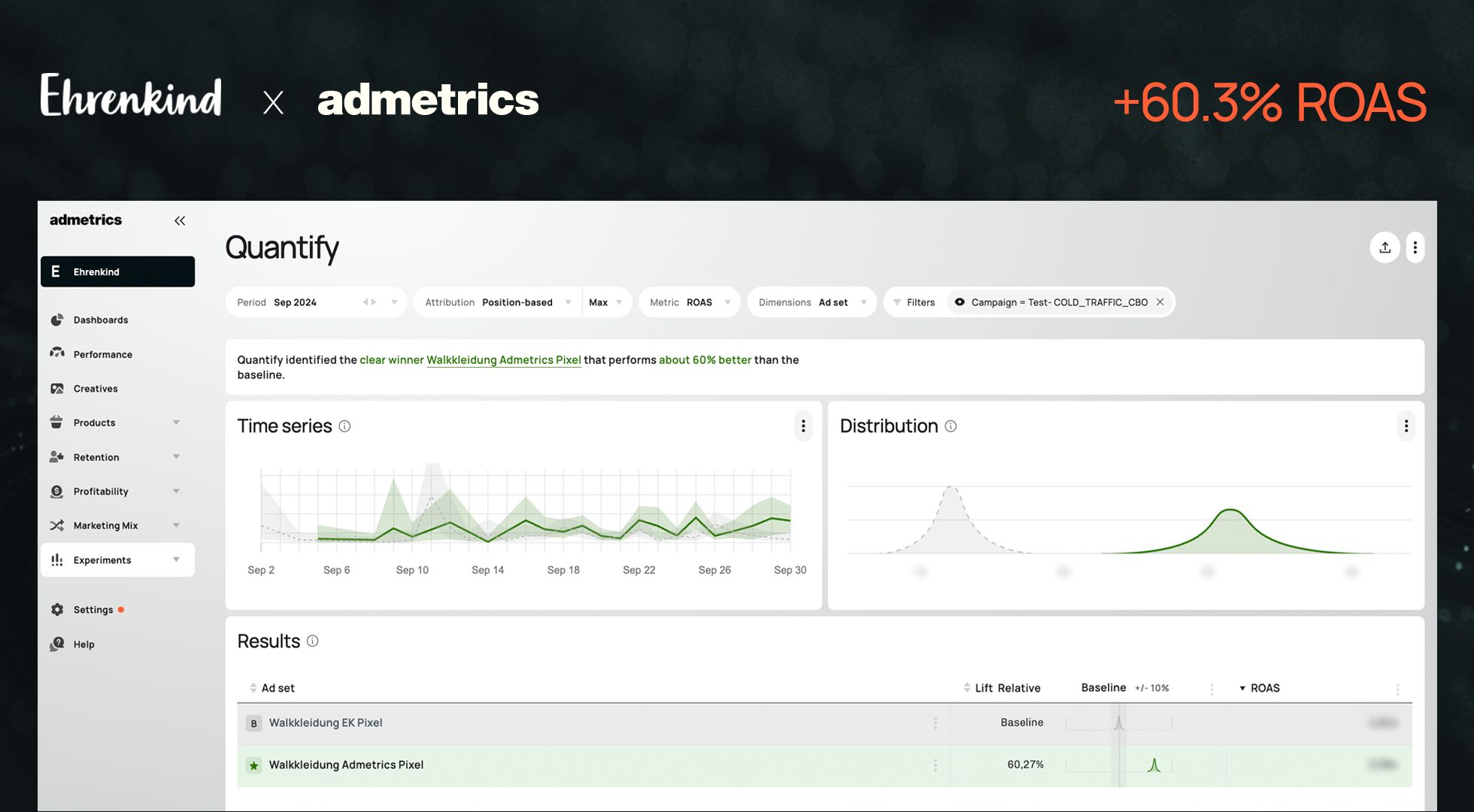The width and height of the screenshot is (1474, 812).
Task: Open the Help chat icon
Action: pos(57,644)
